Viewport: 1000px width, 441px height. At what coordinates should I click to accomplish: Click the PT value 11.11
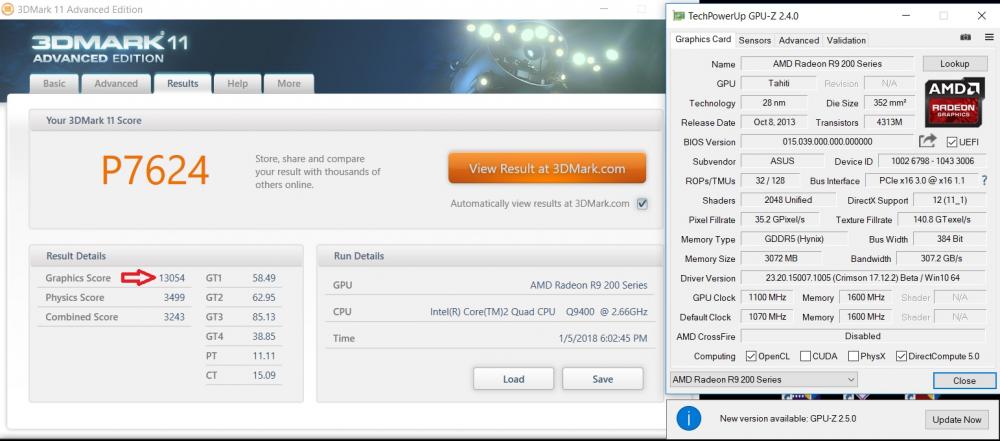(x=264, y=355)
